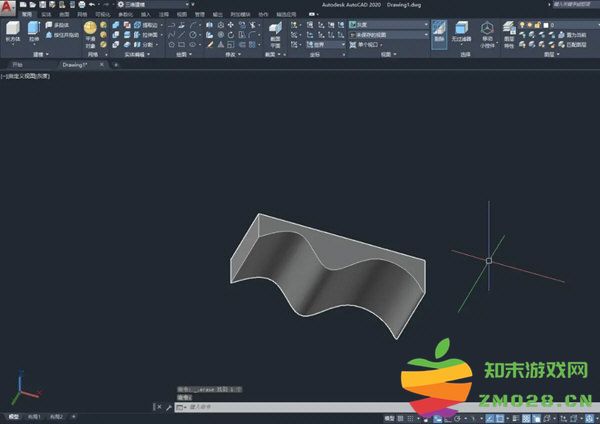Expand the Modeling panel title
This screenshot has height=424, width=600.
point(41,54)
